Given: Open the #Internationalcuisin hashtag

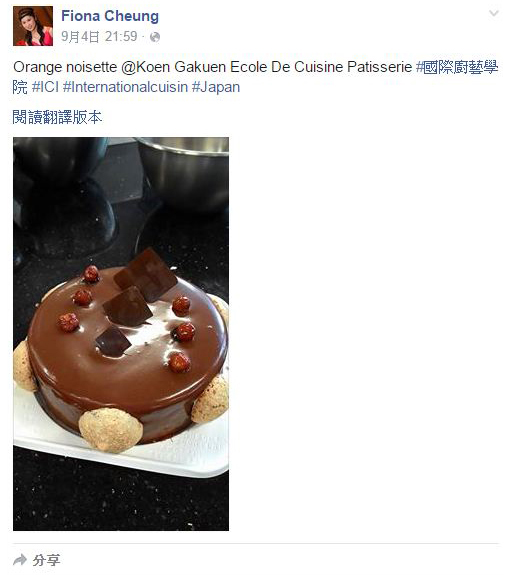Looking at the screenshot, I should tap(125, 87).
